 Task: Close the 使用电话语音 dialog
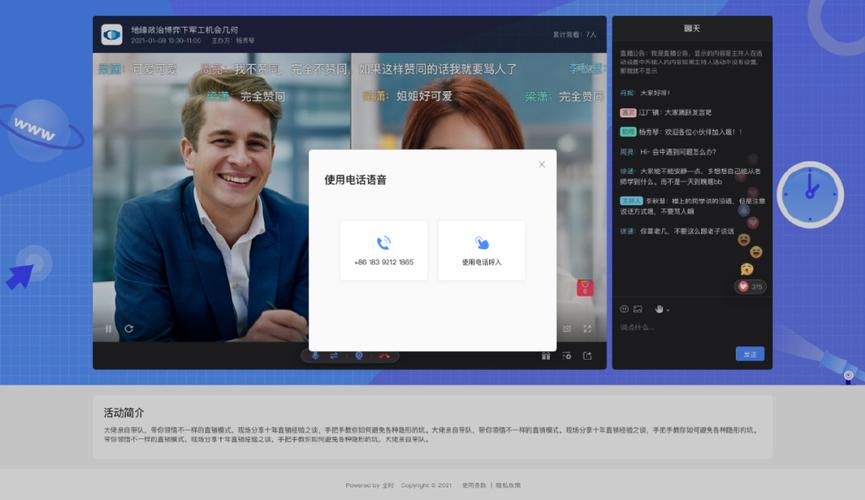542,164
